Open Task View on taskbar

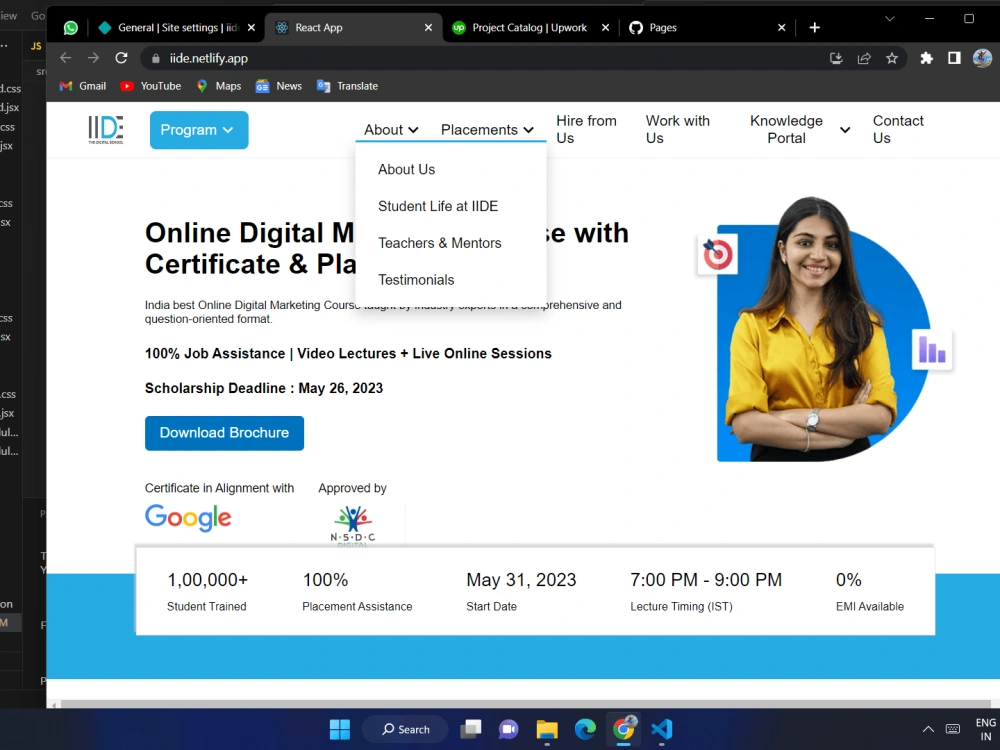[471, 729]
